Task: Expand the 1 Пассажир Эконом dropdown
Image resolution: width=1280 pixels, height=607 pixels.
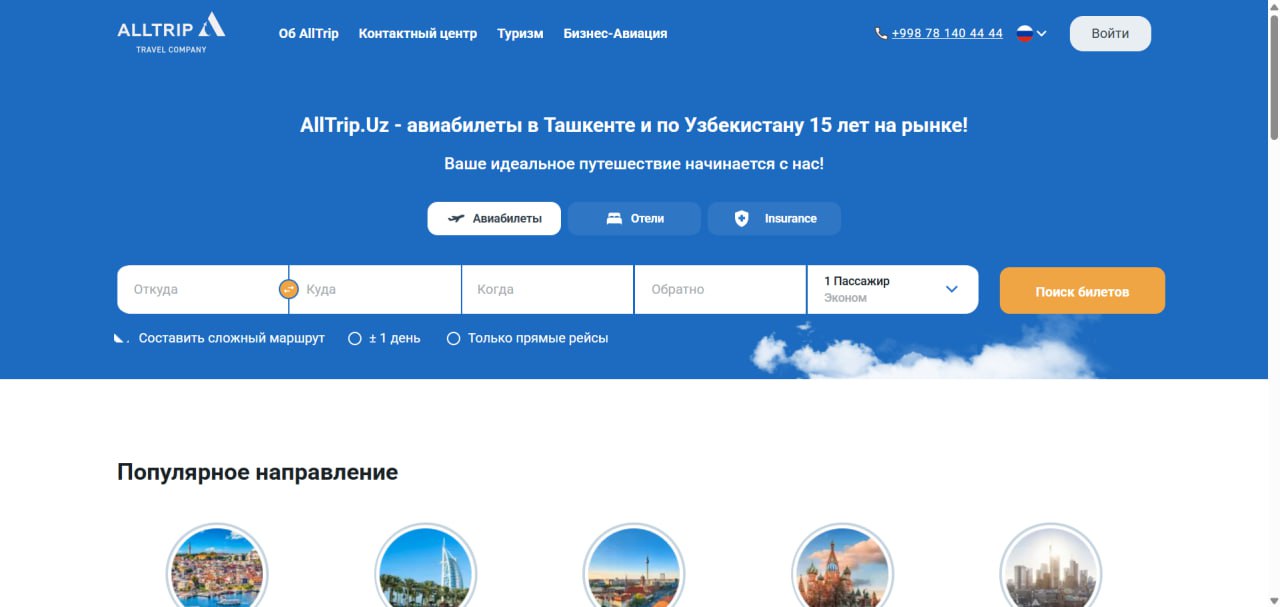Action: tap(893, 289)
